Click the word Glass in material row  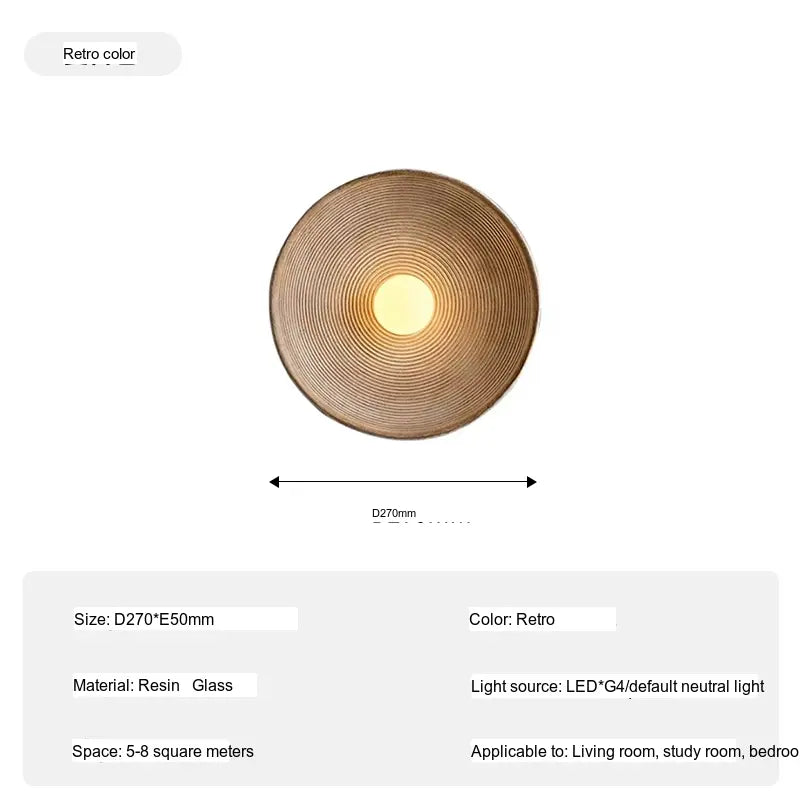[212, 685]
